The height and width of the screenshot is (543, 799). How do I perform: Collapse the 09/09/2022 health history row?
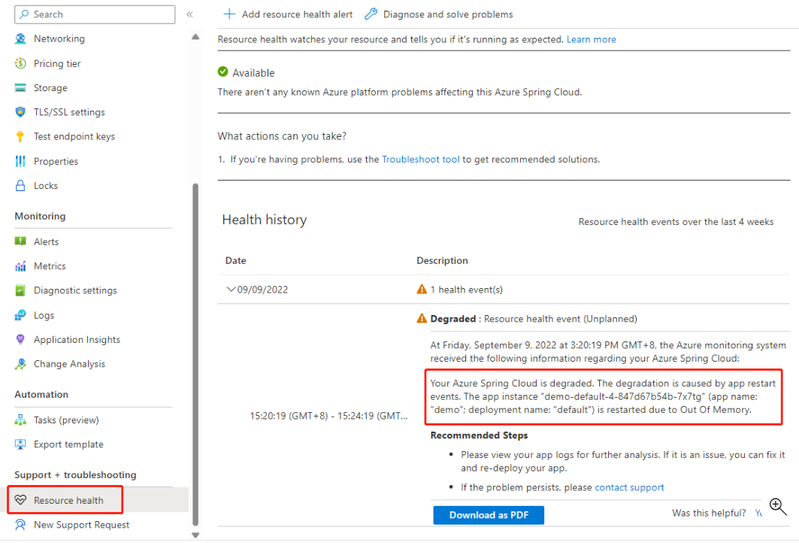click(x=231, y=289)
